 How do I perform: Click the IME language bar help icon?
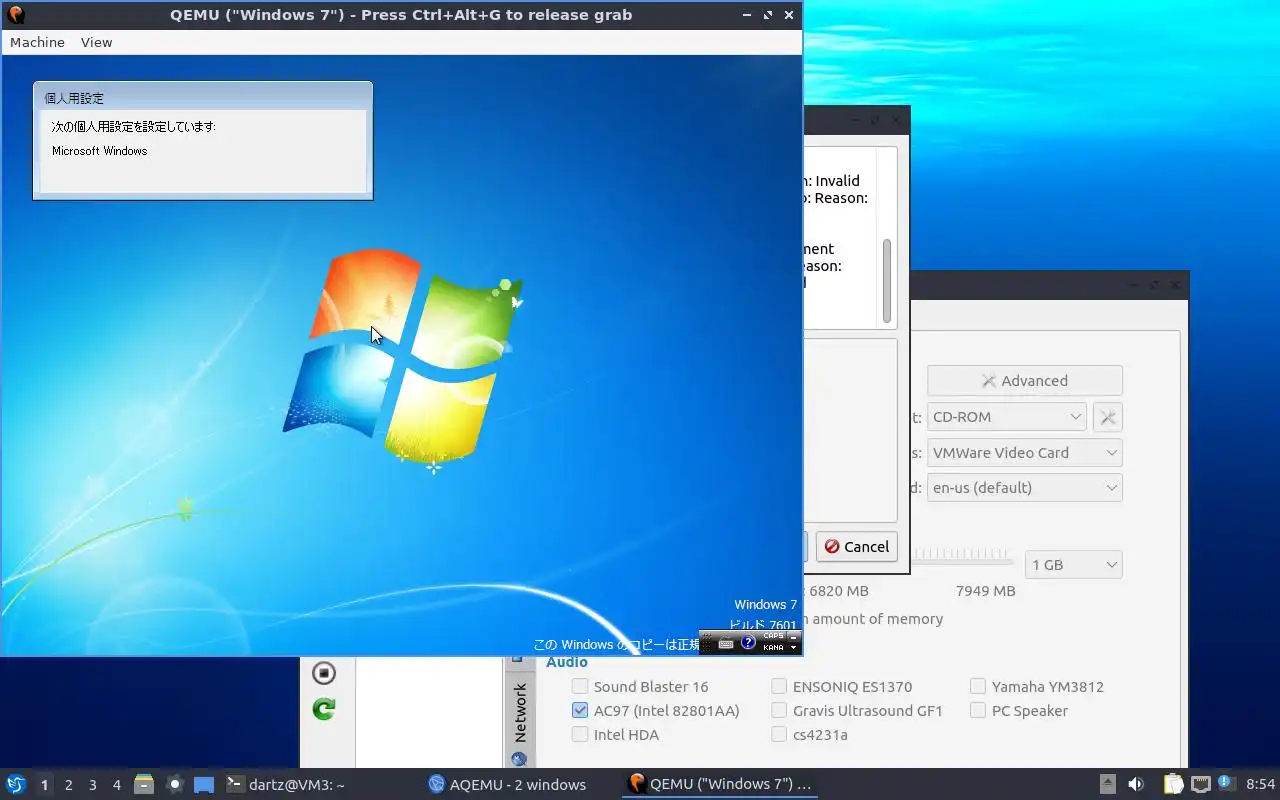click(748, 643)
